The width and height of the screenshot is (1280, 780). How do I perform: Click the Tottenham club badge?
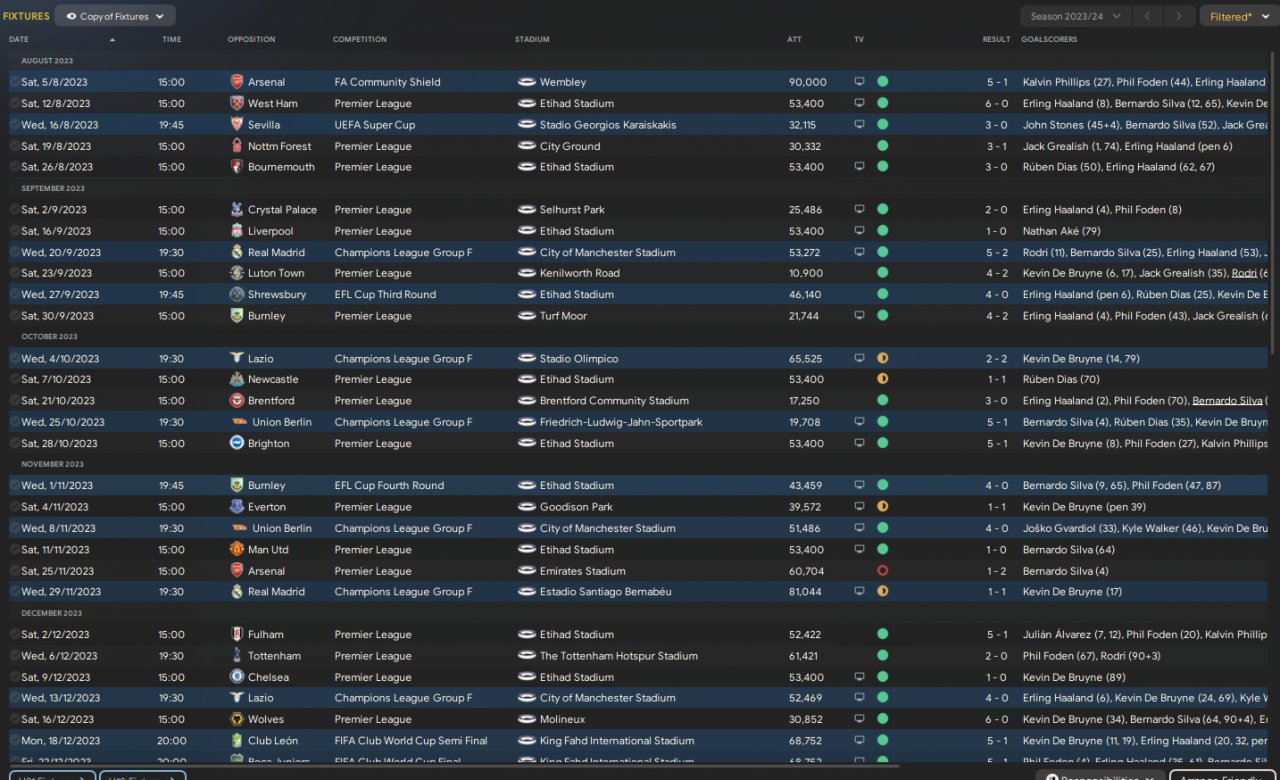(x=237, y=656)
